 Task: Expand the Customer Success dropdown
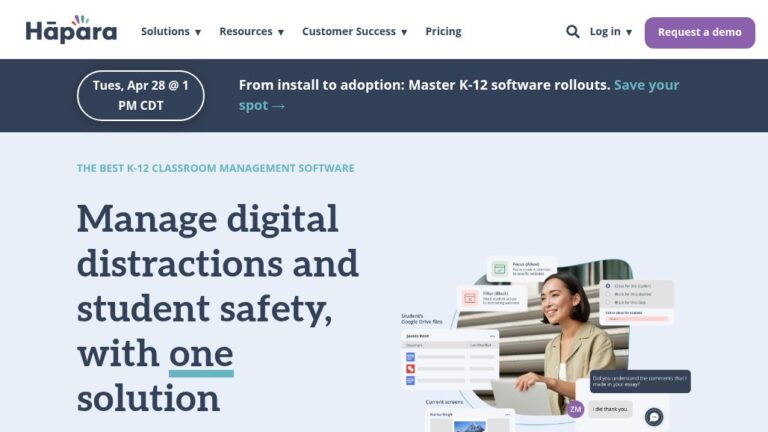coord(355,32)
